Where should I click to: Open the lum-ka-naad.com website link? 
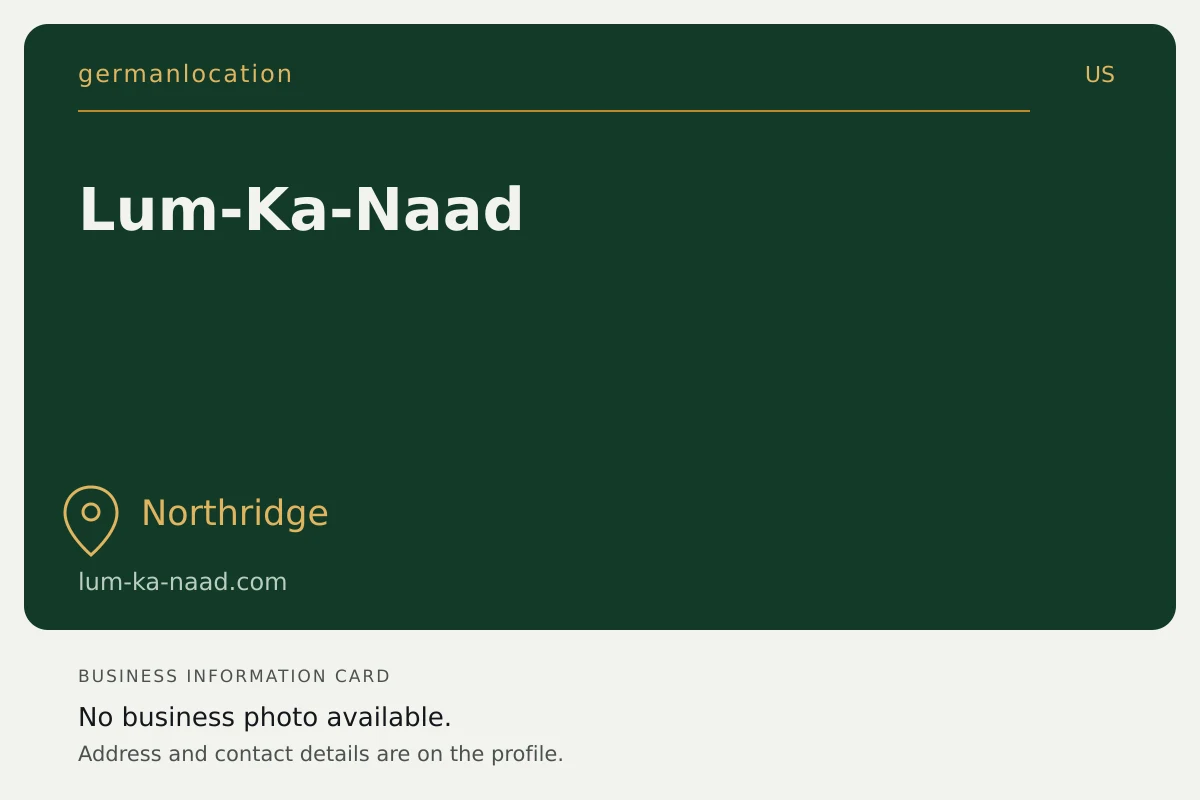[x=182, y=582]
